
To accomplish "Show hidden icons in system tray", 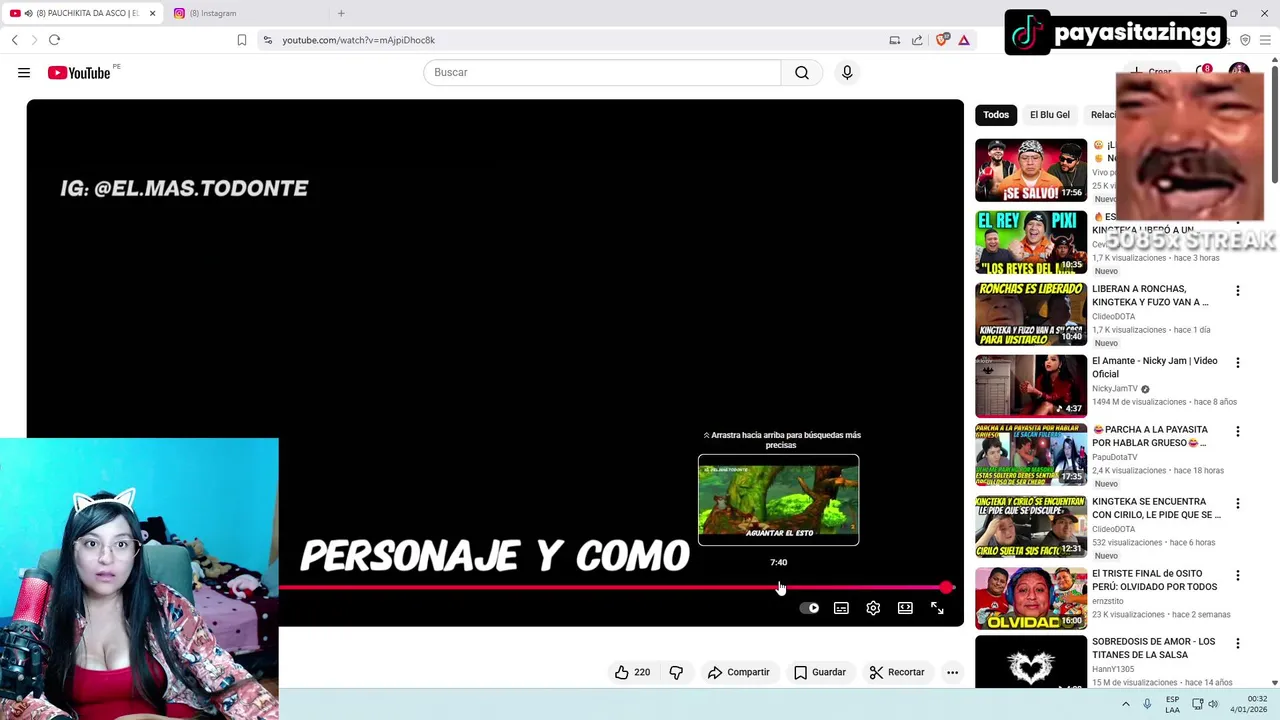I will [1125, 704].
